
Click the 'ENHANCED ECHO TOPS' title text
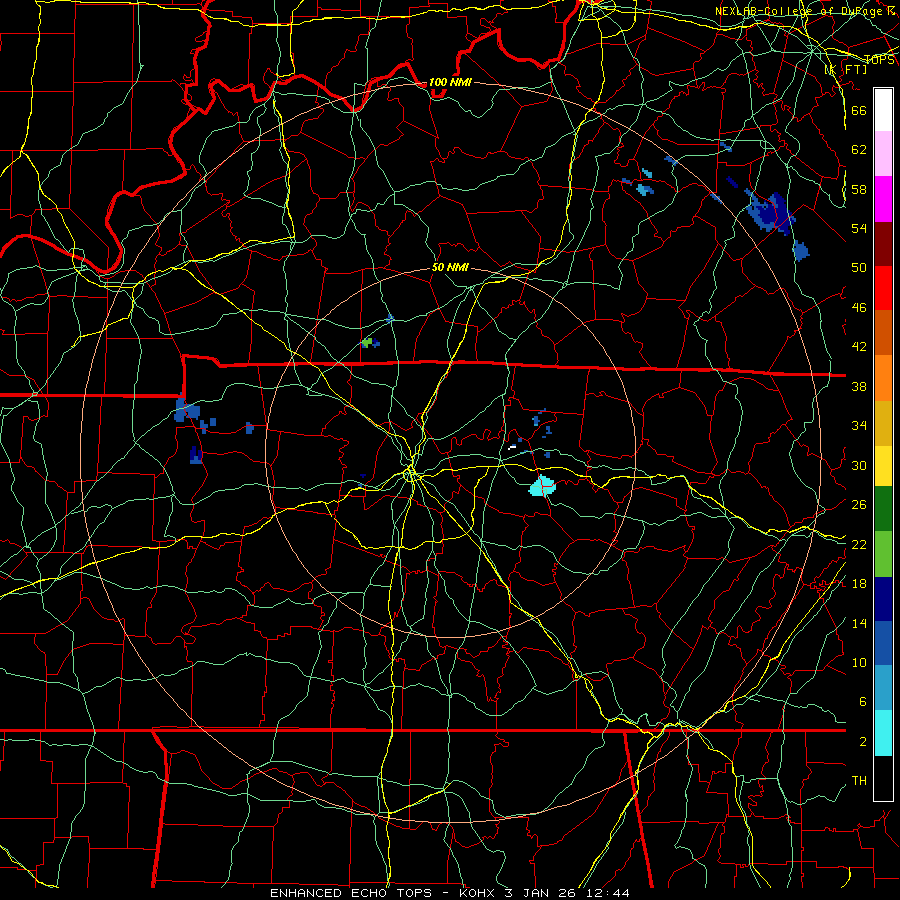351,893
